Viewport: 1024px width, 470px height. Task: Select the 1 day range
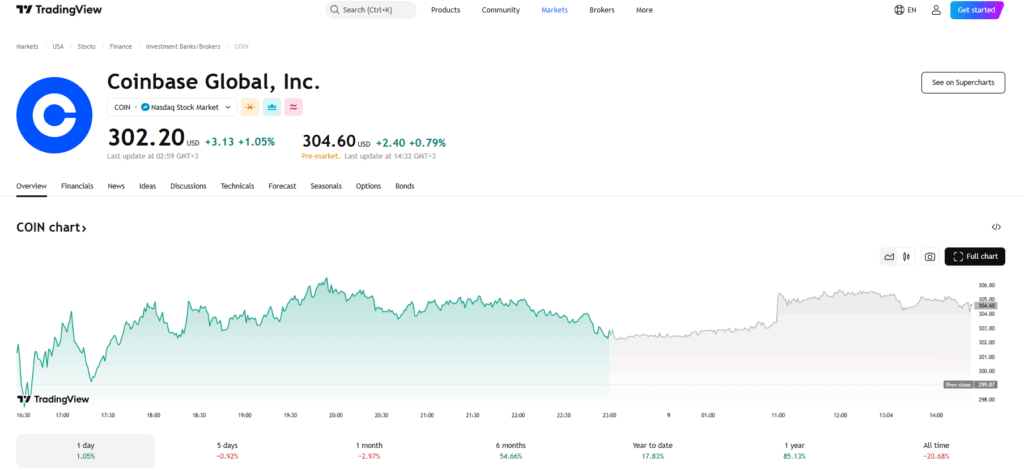(86, 450)
